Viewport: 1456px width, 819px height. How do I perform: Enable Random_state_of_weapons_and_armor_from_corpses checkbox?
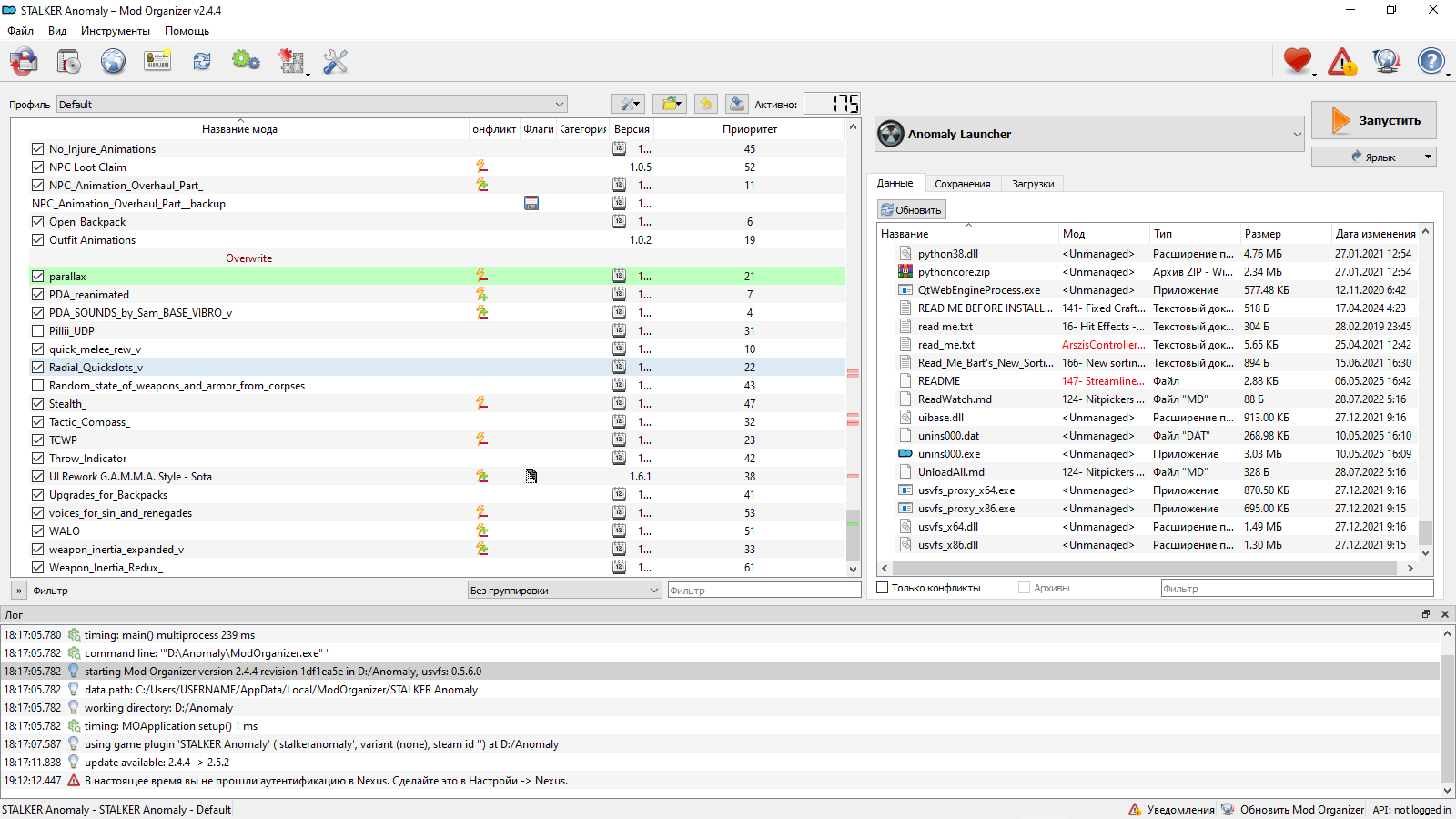[x=37, y=385]
